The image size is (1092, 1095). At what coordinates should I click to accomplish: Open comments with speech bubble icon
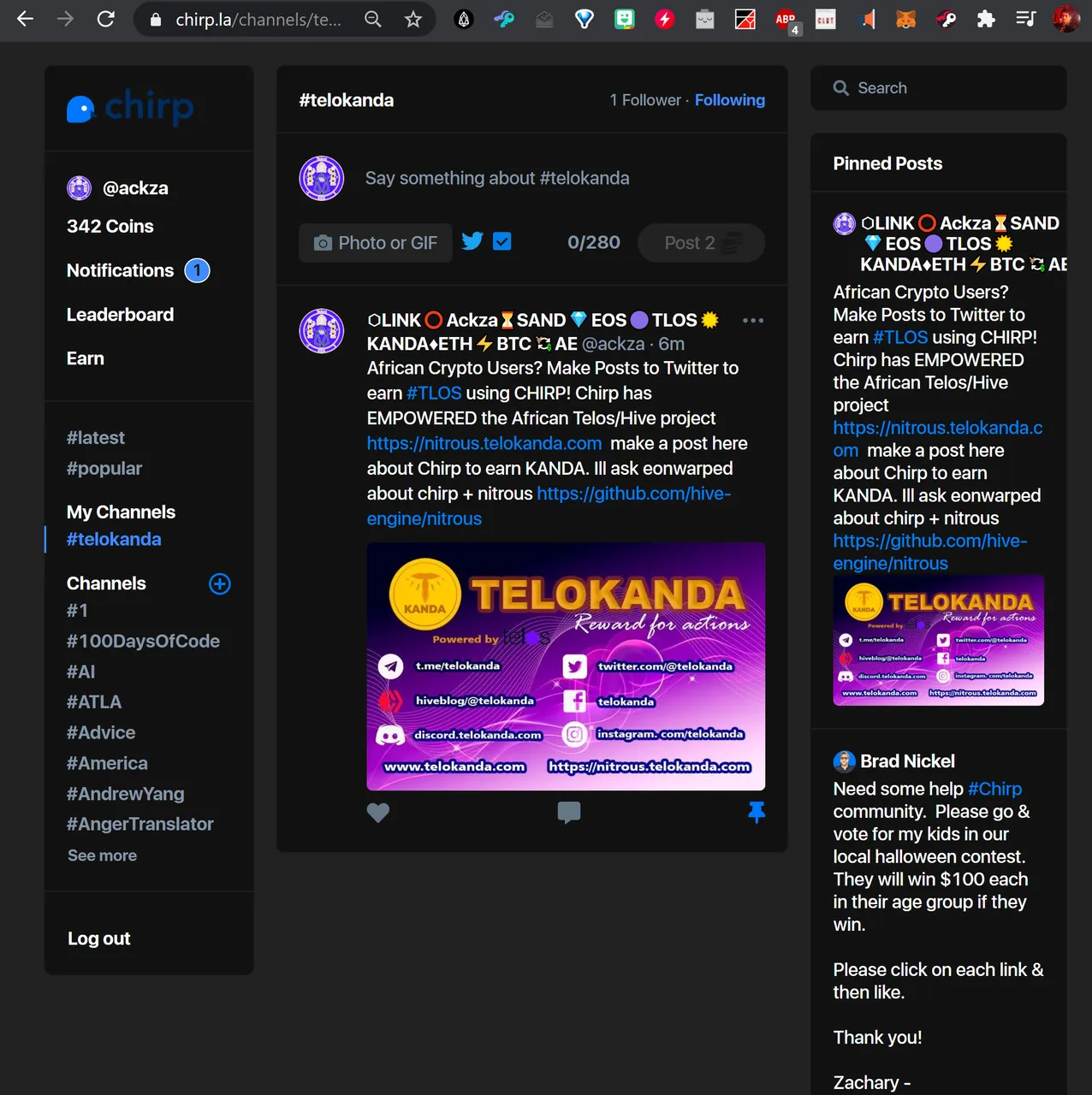point(569,812)
